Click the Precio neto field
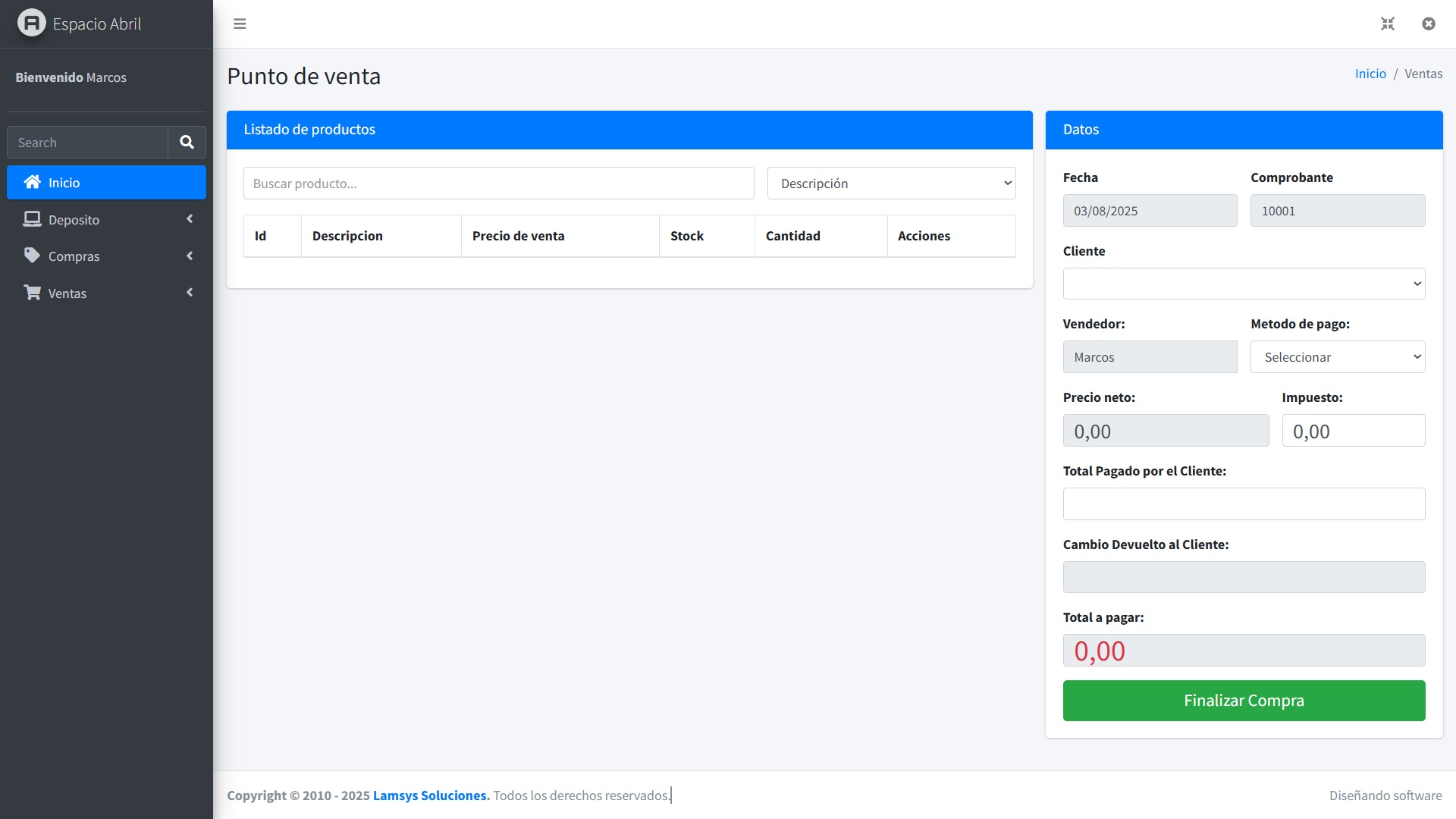Image resolution: width=1456 pixels, height=819 pixels. pos(1166,431)
